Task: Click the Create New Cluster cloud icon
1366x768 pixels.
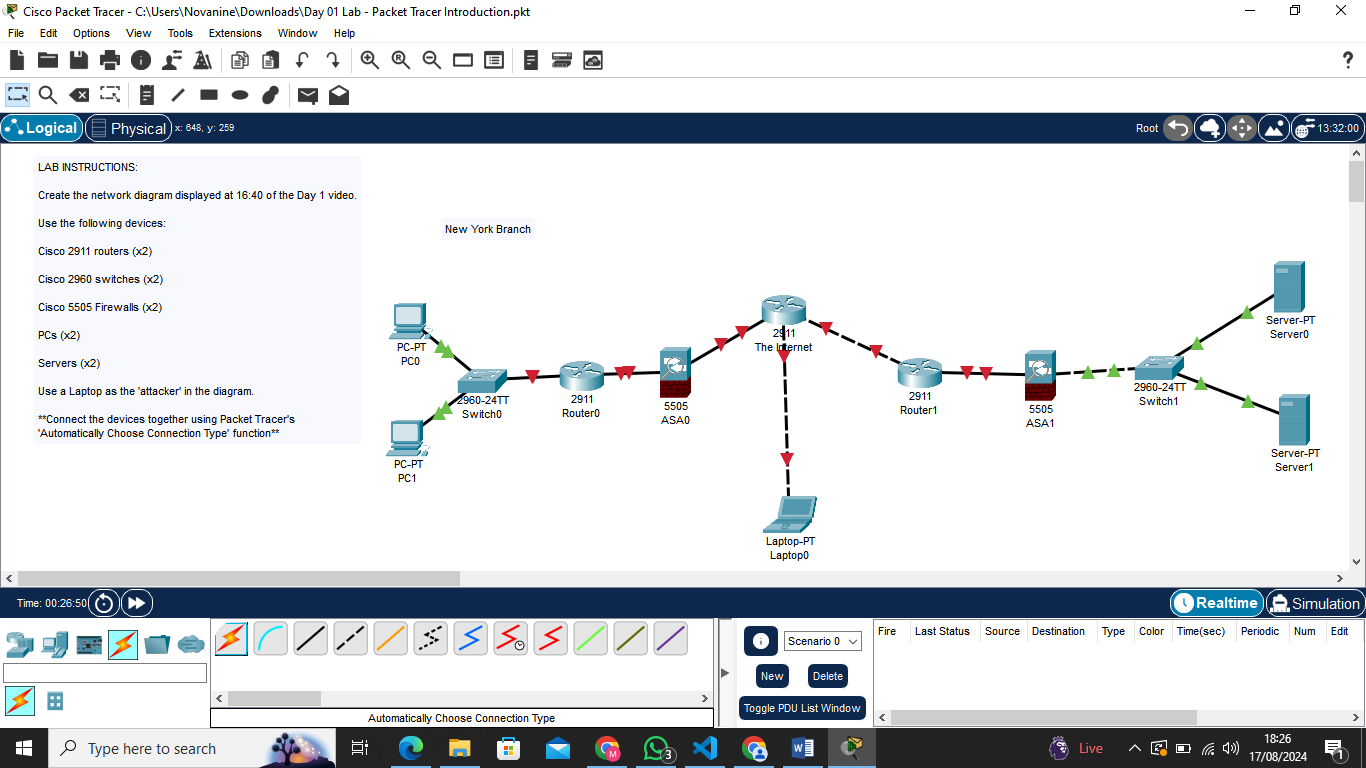Action: tap(1210, 128)
